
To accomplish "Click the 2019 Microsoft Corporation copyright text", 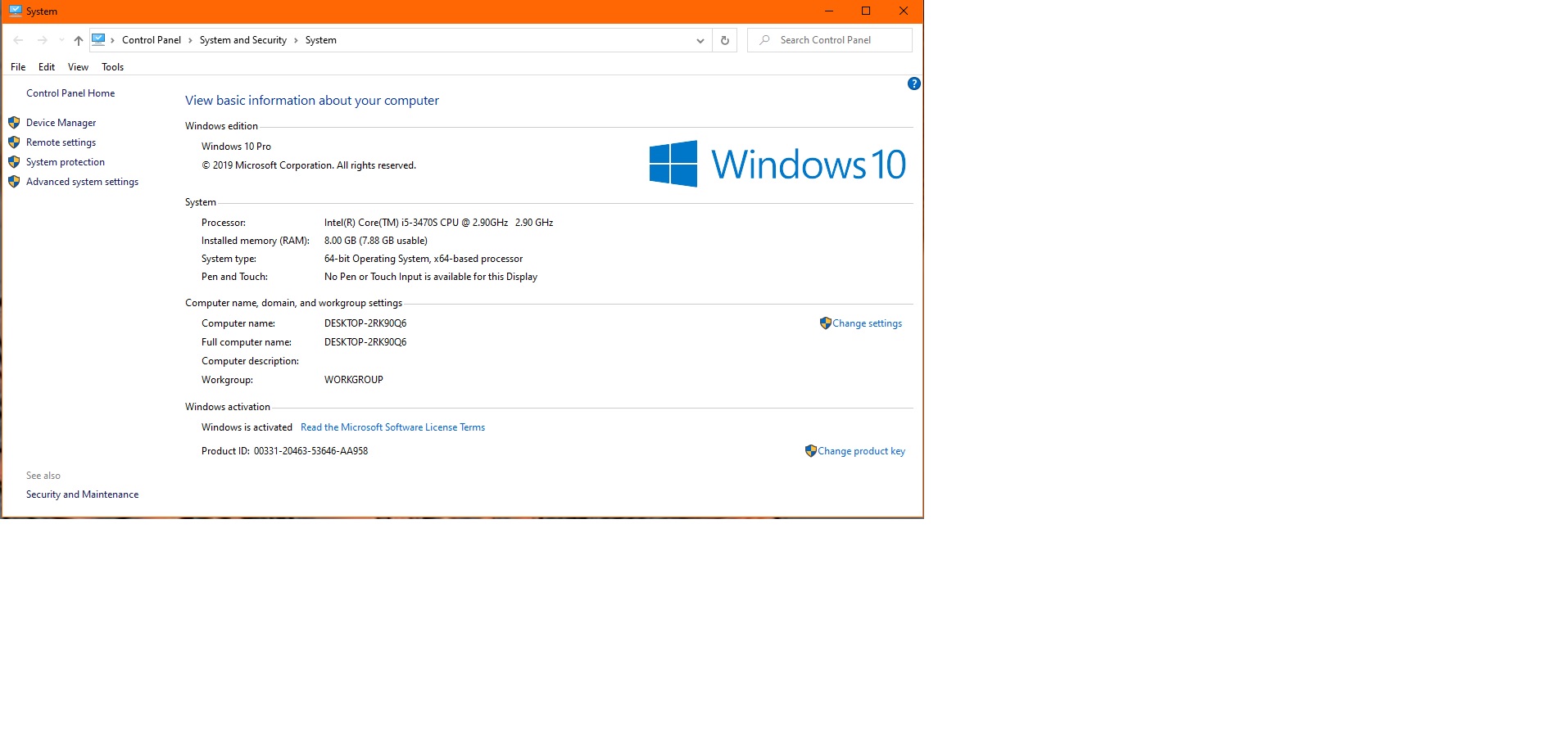I will coord(309,165).
